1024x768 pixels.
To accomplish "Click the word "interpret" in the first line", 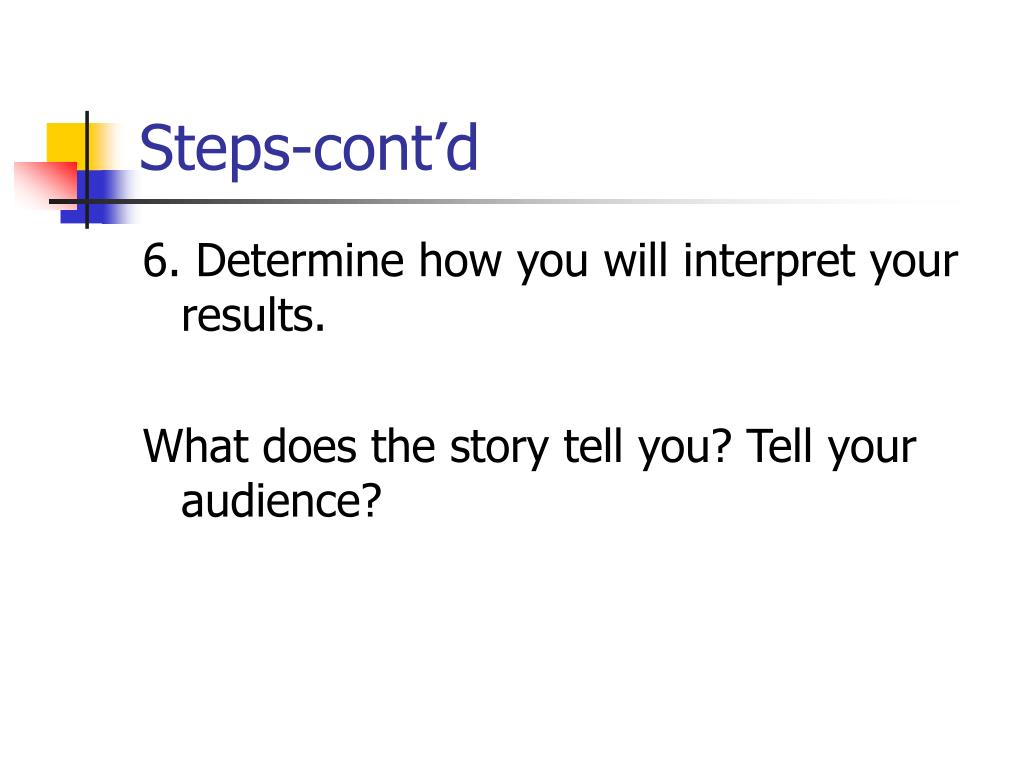I will pos(769,262).
